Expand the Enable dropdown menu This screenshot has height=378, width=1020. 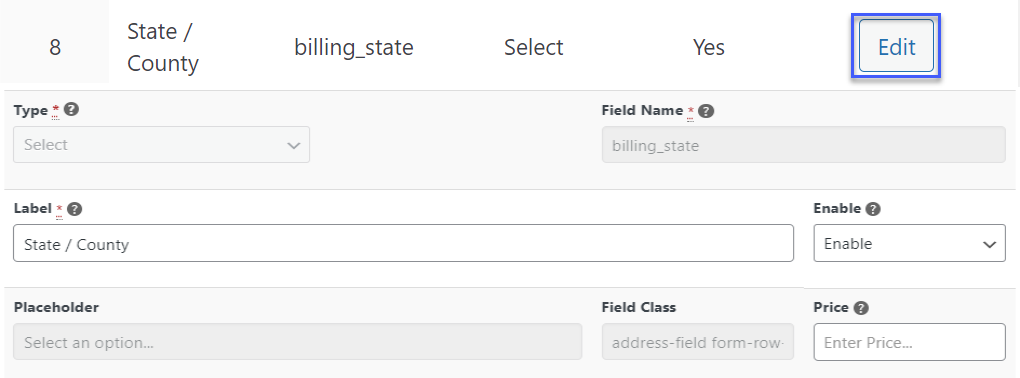click(x=909, y=243)
